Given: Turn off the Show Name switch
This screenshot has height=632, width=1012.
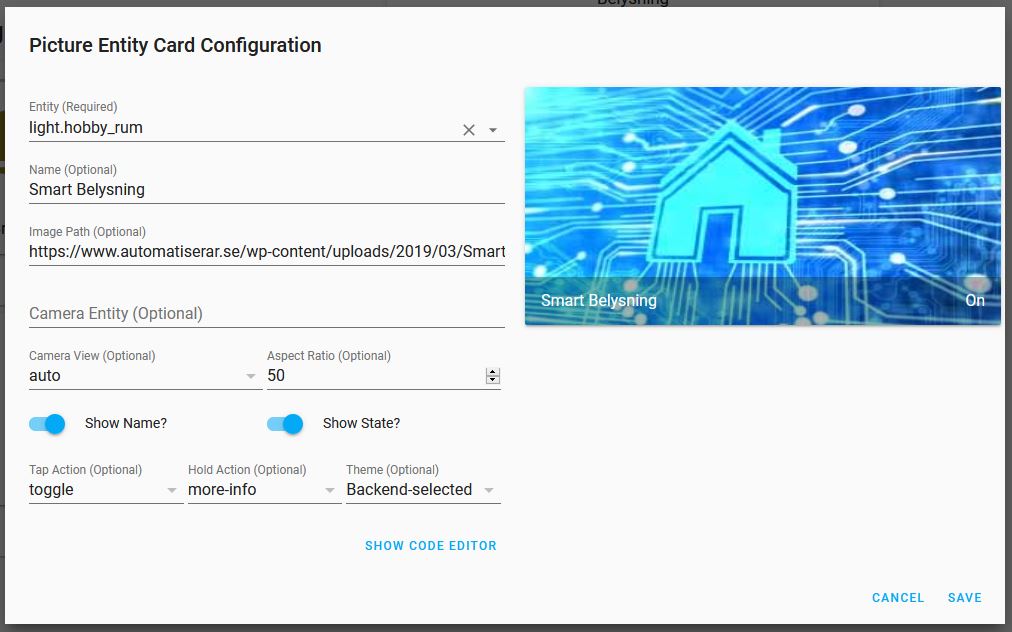Looking at the screenshot, I should [47, 423].
